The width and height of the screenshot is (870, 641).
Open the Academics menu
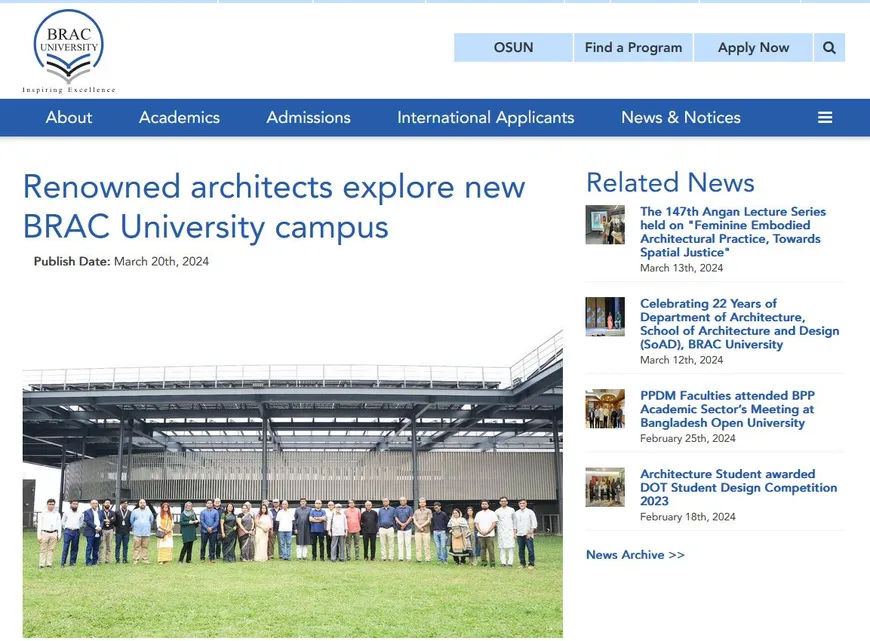[x=179, y=118]
